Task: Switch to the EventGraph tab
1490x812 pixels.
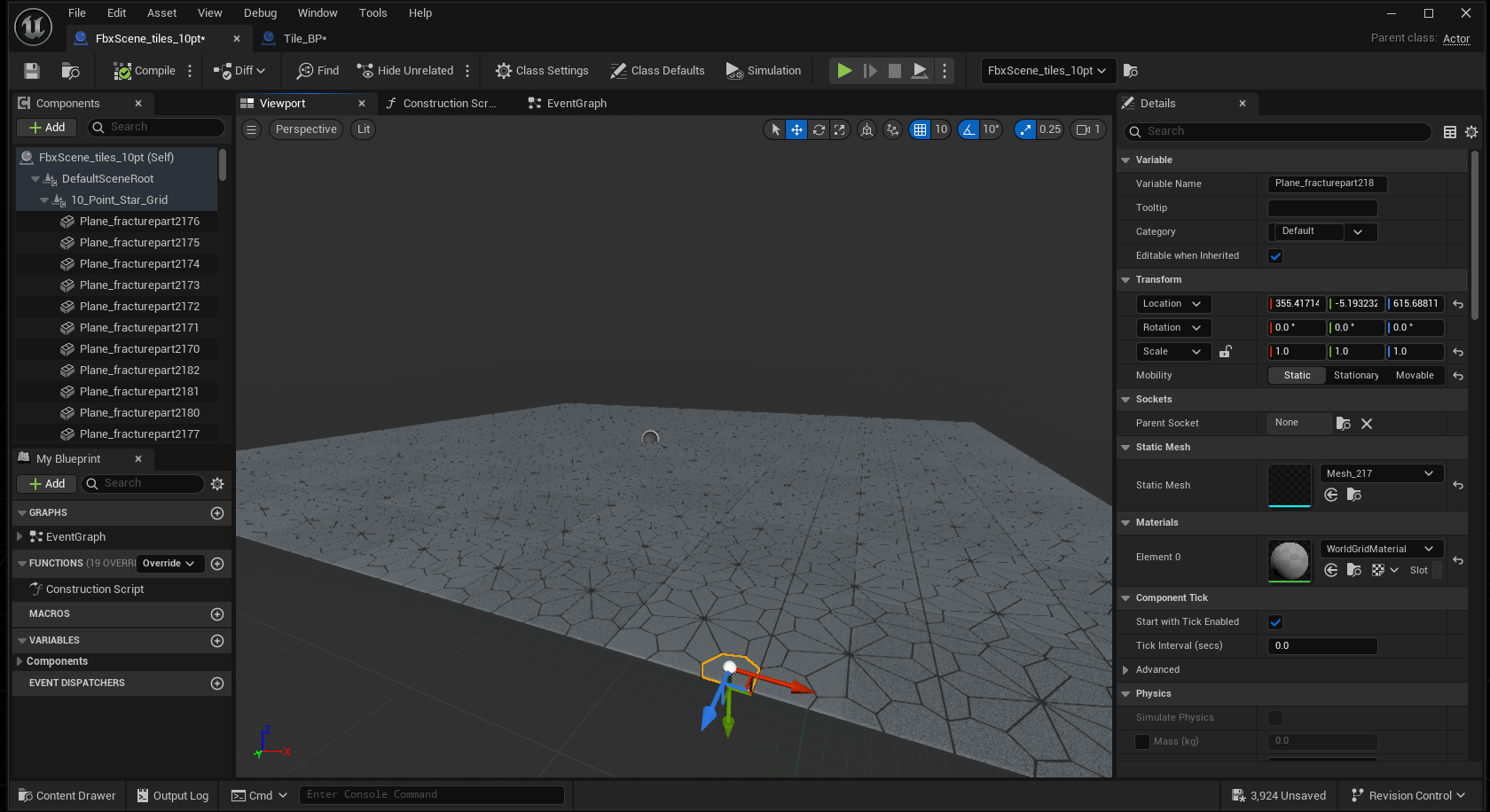Action: [576, 104]
